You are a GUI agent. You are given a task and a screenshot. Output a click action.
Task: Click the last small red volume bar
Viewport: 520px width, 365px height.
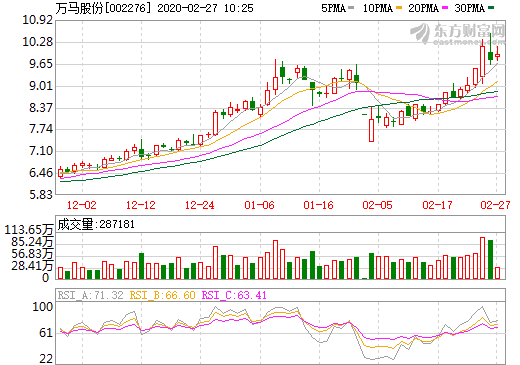pos(497,273)
